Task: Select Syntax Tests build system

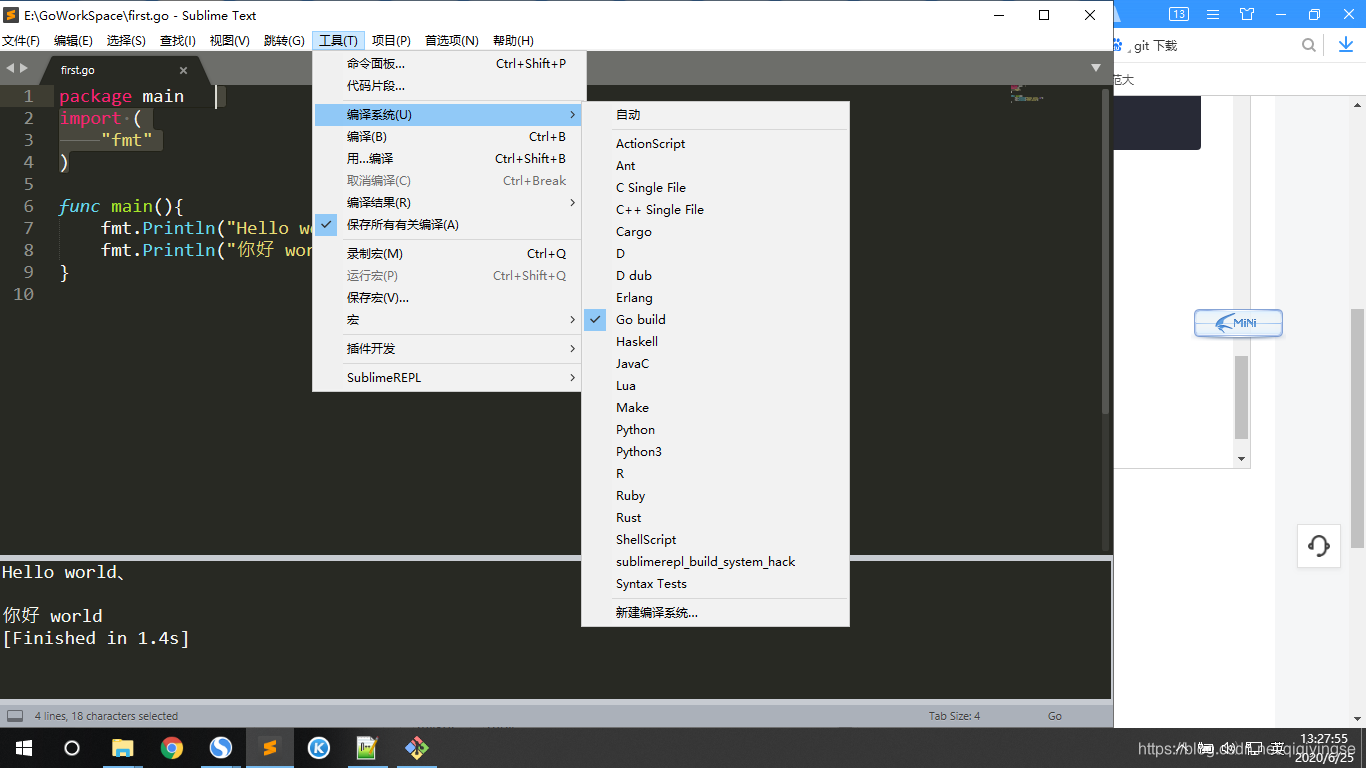Action: [715, 584]
